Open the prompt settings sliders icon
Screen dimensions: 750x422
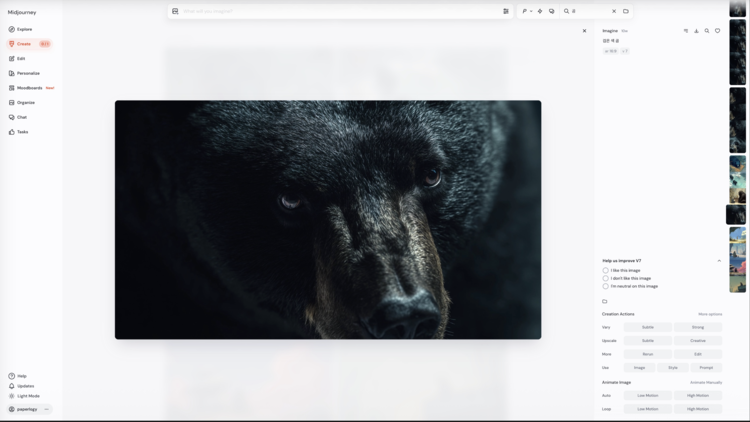click(x=506, y=11)
